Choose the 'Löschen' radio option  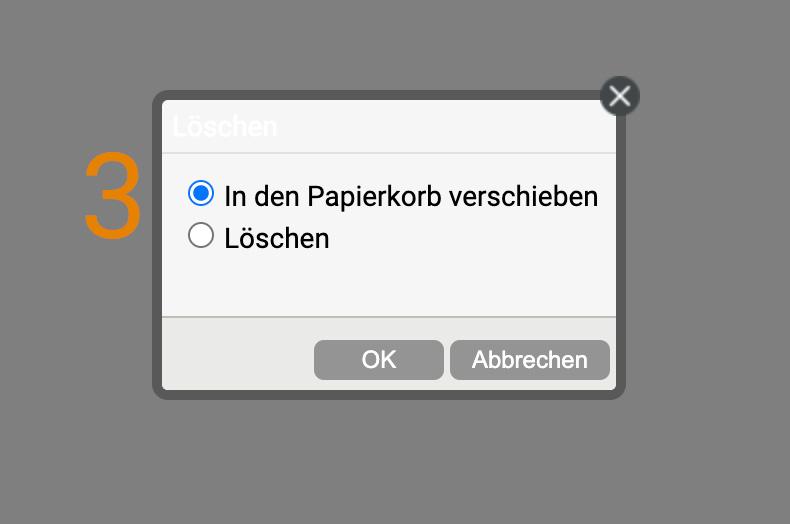[x=201, y=235]
